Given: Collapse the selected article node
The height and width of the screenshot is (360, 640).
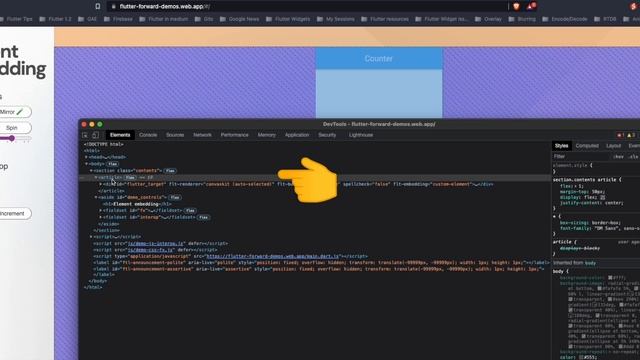Looking at the screenshot, I should (96, 178).
